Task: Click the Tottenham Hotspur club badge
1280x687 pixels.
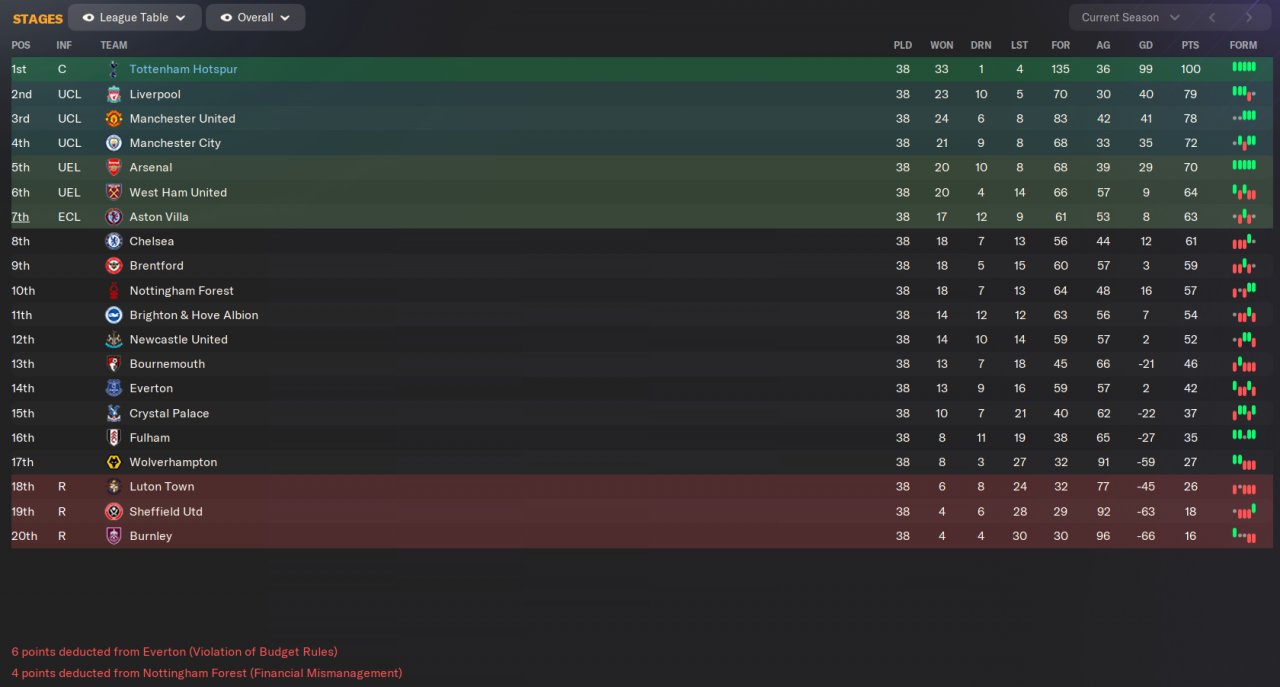Action: 113,69
